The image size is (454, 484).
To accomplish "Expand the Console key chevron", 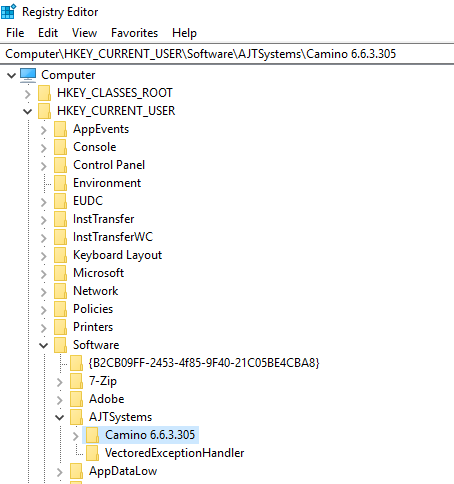I will [43, 148].
